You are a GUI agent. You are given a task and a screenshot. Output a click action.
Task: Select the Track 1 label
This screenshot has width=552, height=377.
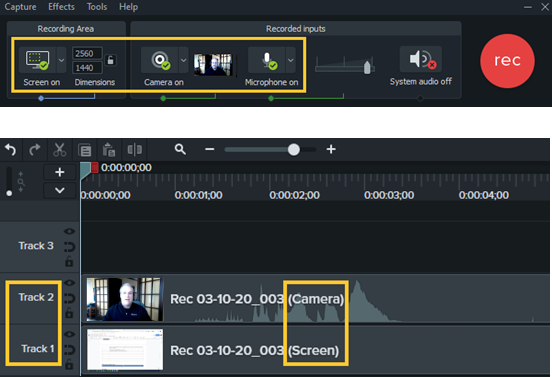(38, 348)
